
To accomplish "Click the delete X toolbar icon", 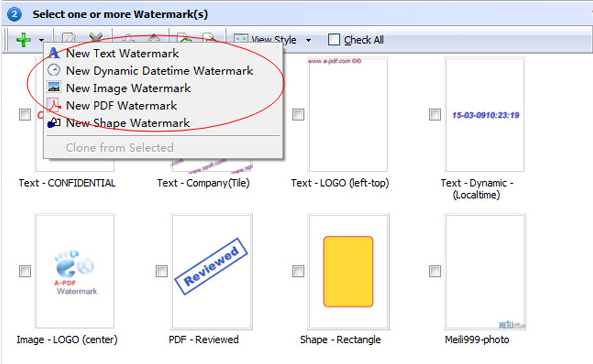I will 96,37.
